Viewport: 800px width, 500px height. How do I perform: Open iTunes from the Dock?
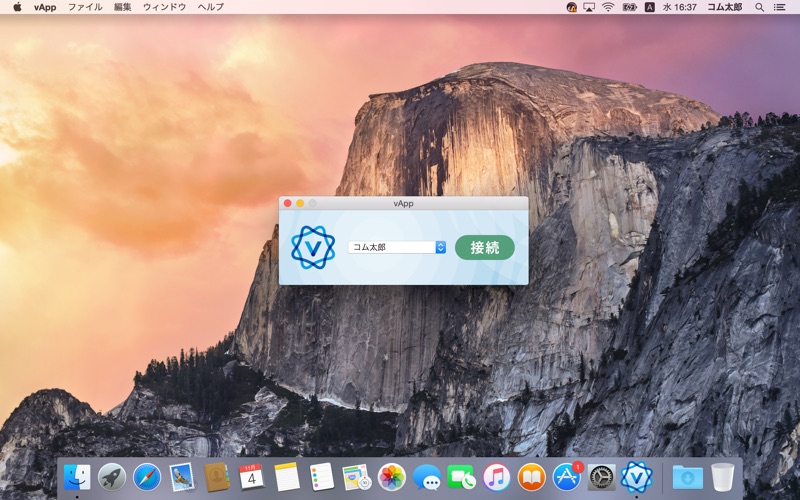point(496,478)
